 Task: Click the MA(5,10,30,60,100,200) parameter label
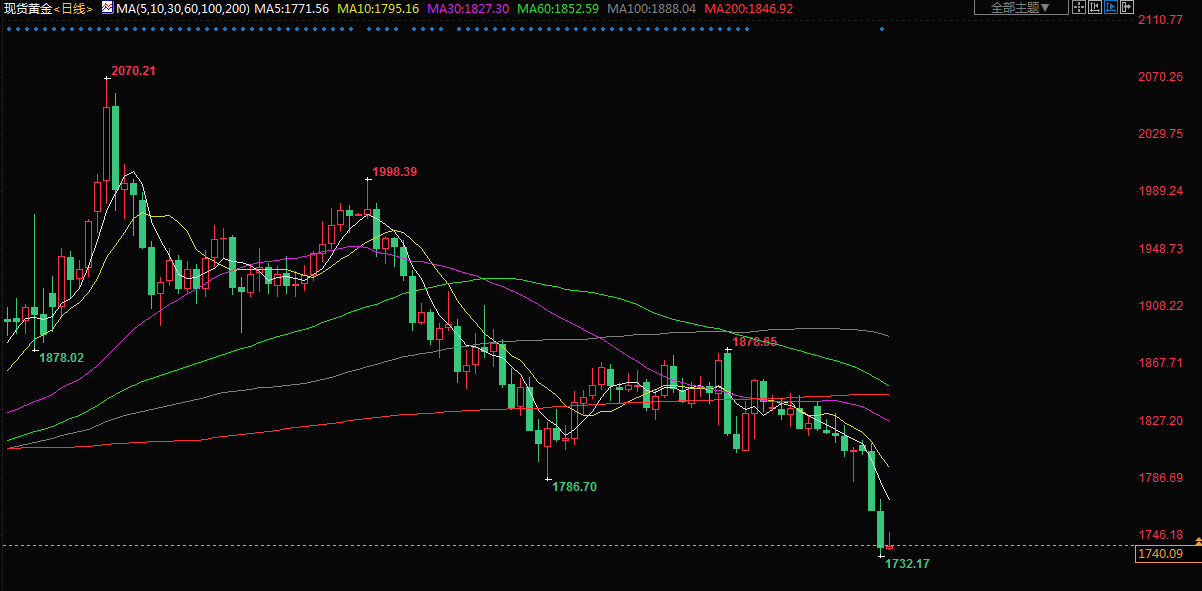pyautogui.click(x=182, y=8)
